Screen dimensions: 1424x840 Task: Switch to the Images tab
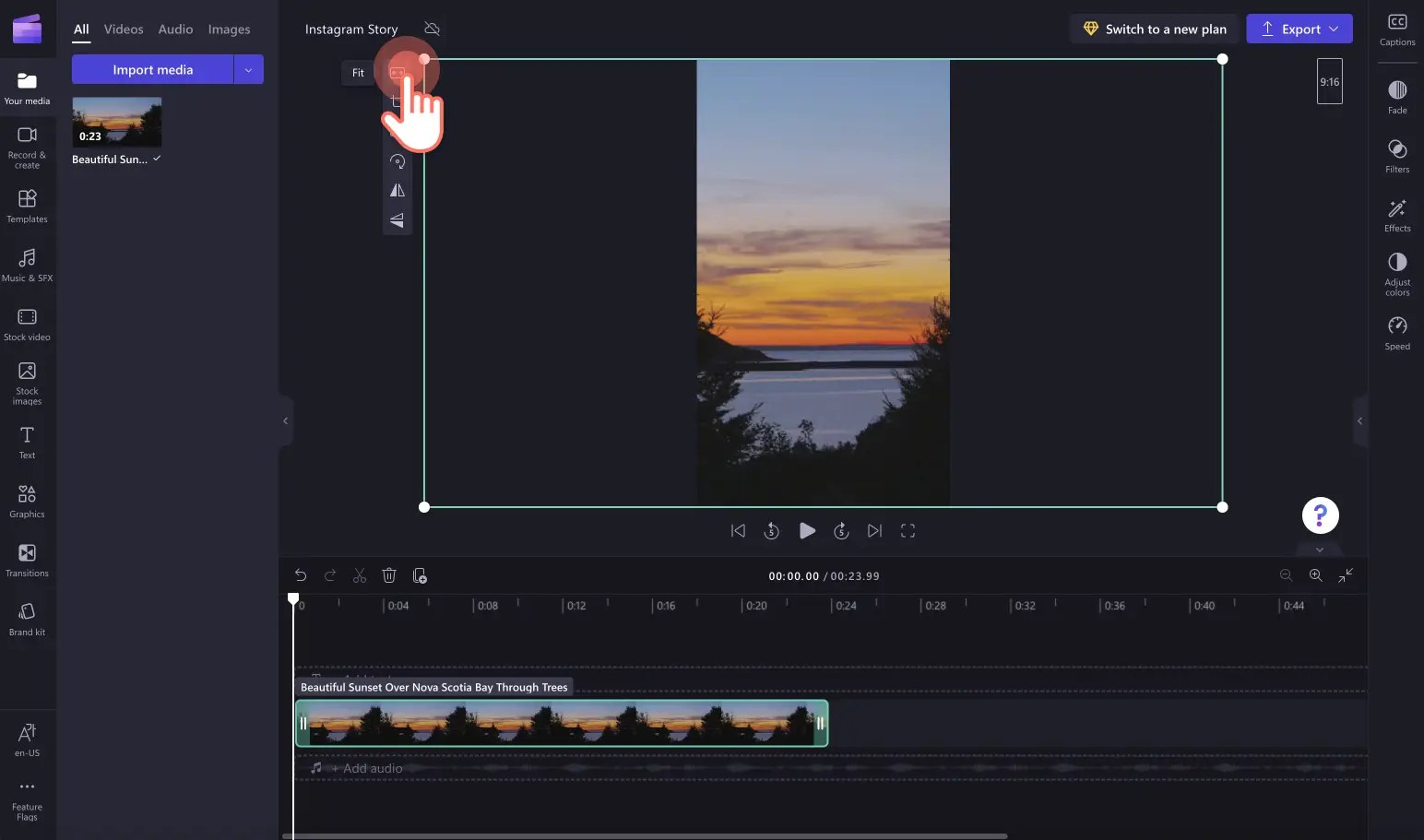(229, 30)
